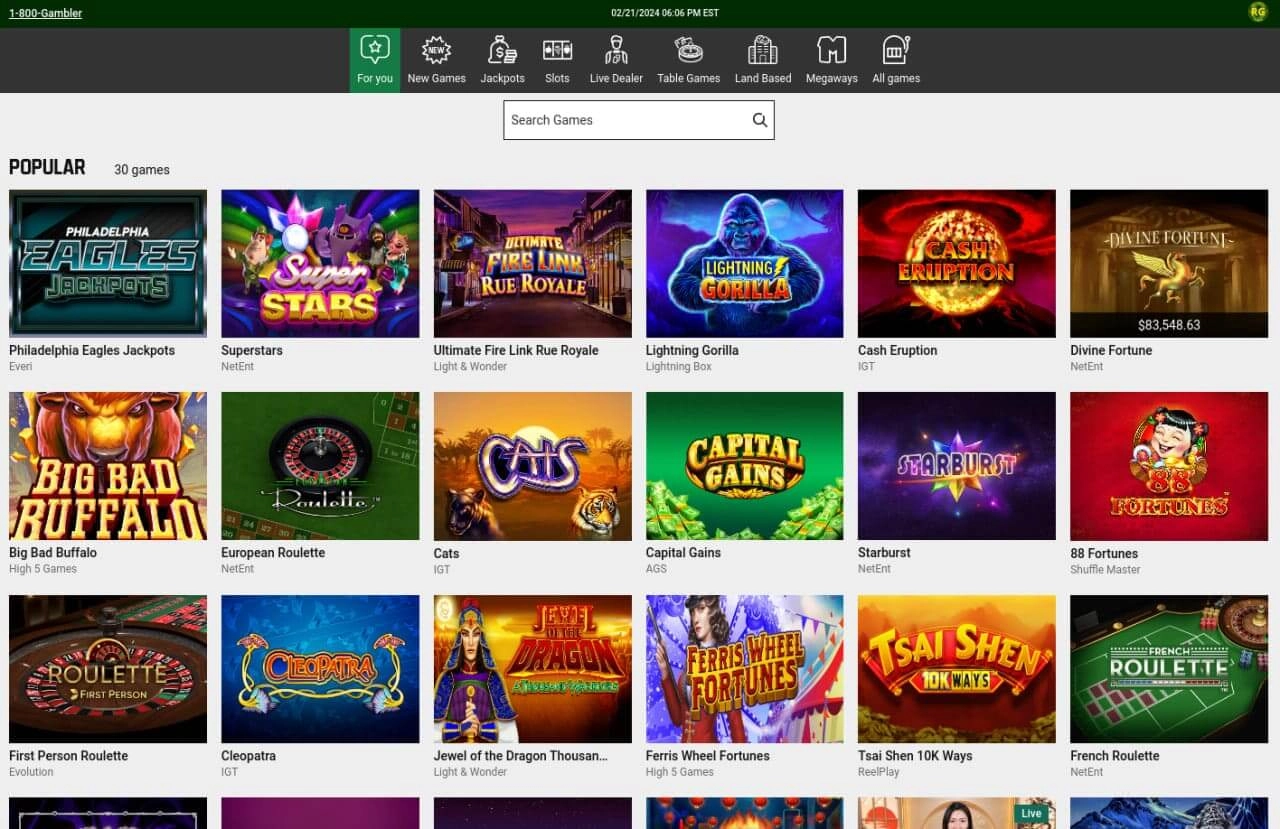1280x829 pixels.
Task: Launch the Capital Gains thumbnail
Action: pyautogui.click(x=744, y=466)
